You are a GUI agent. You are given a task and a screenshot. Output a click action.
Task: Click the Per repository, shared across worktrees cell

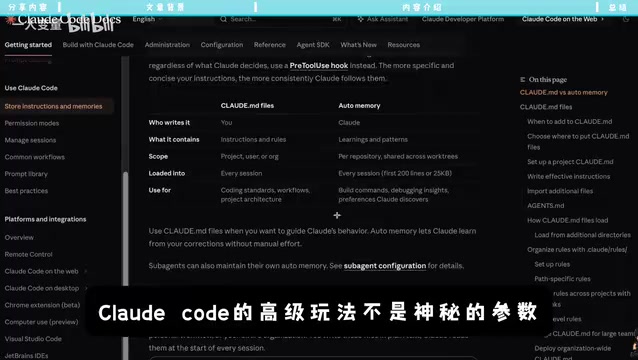(x=398, y=157)
